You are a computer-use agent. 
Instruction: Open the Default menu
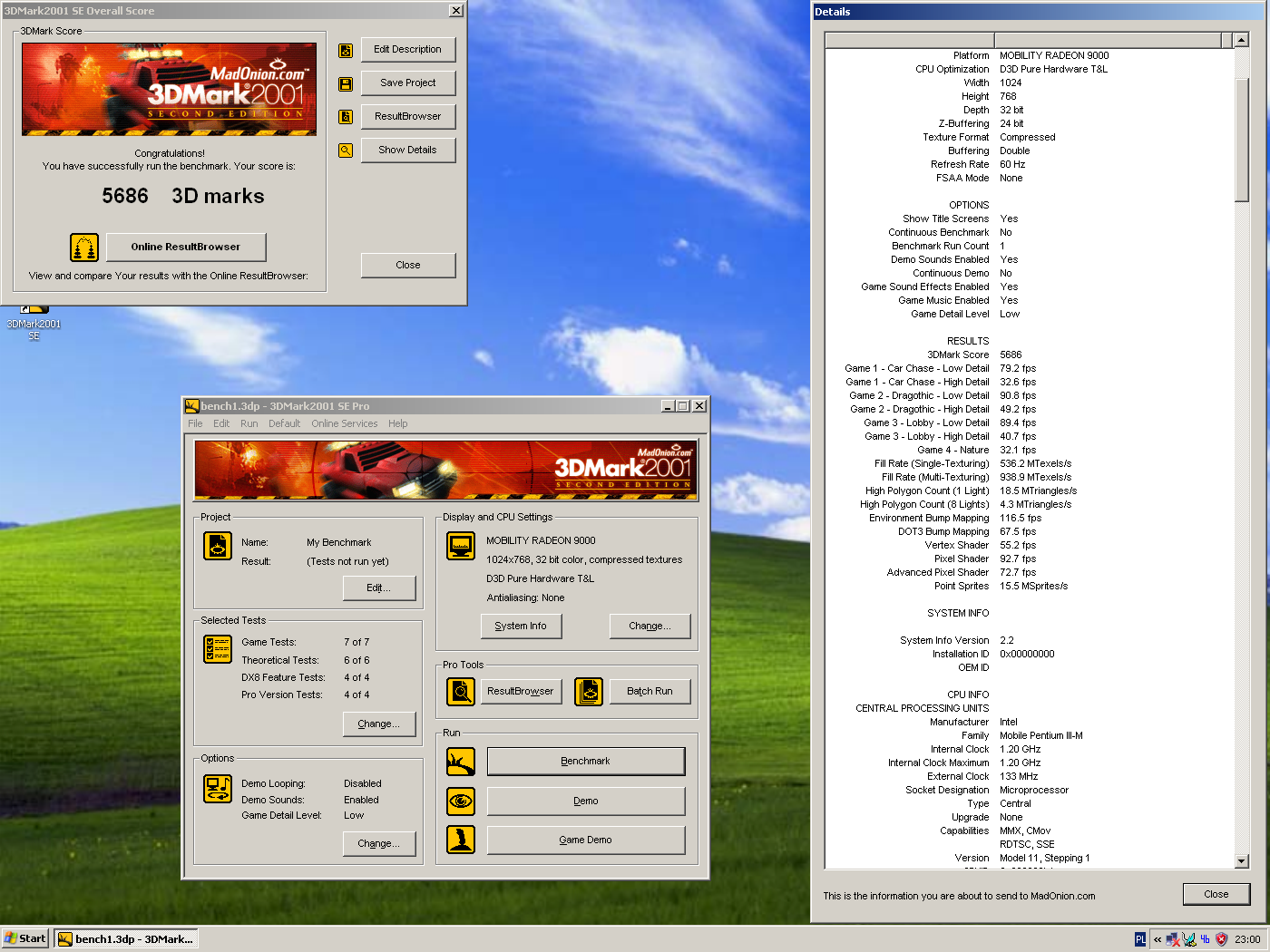pos(284,423)
